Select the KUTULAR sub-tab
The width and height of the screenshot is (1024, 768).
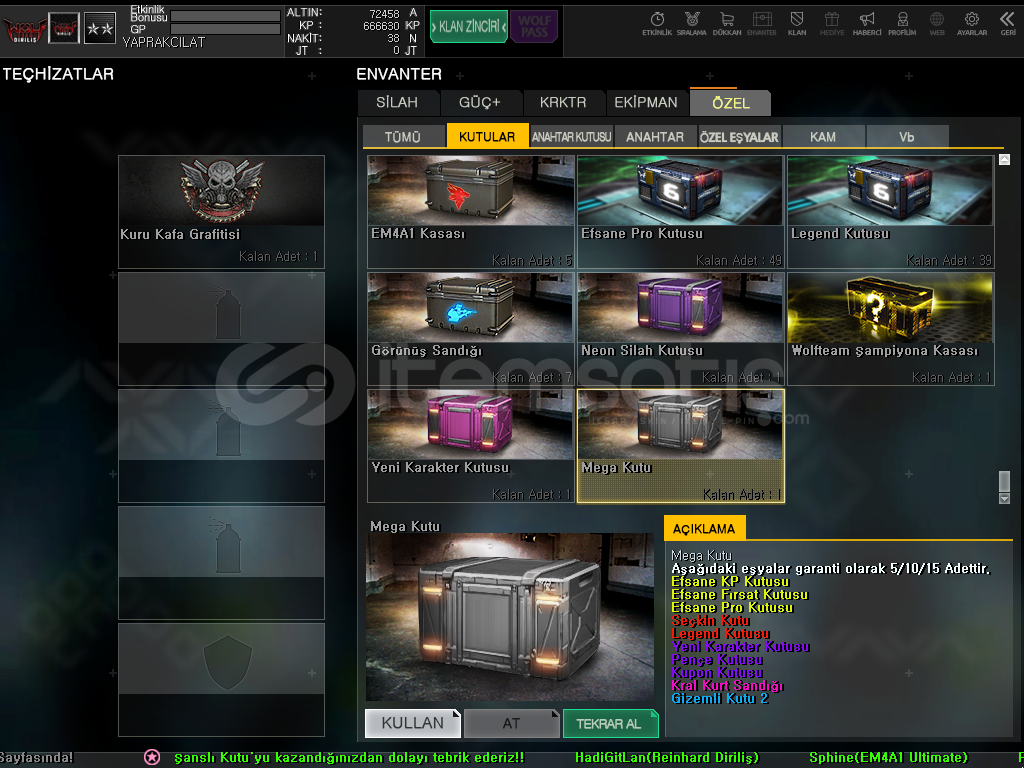487,136
